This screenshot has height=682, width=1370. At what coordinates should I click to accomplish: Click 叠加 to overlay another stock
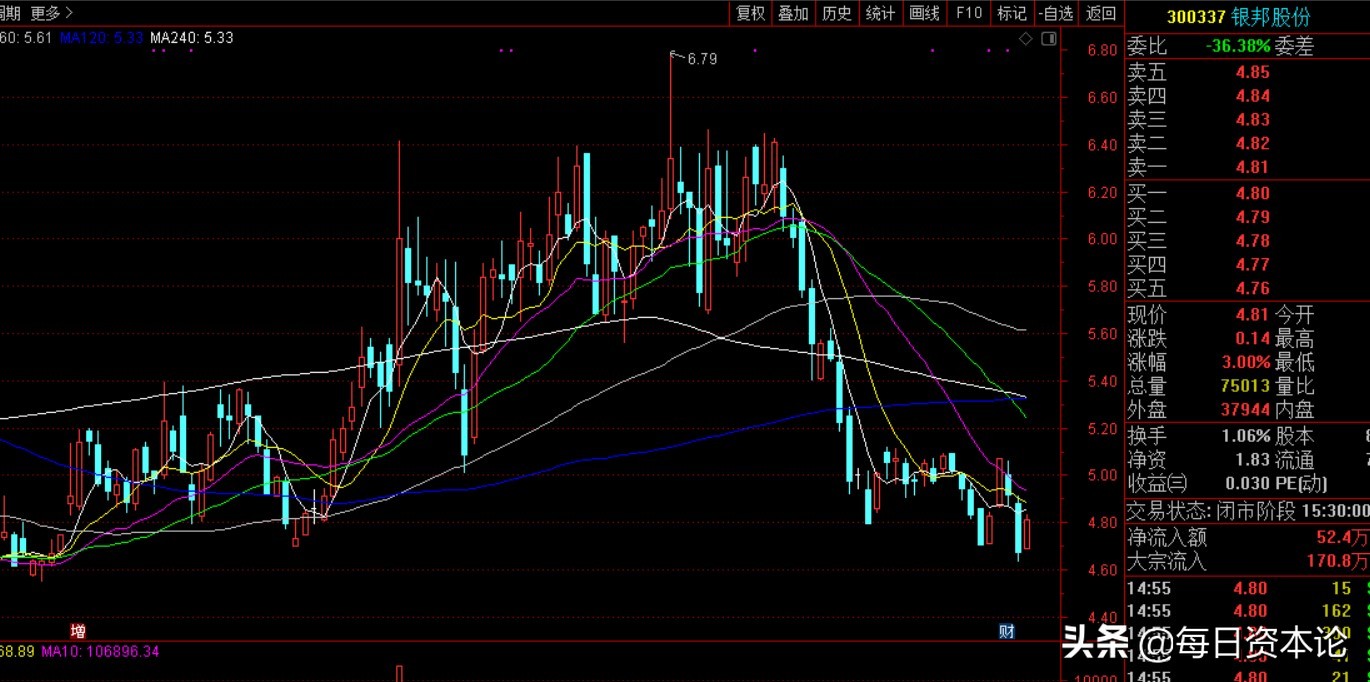[x=793, y=13]
